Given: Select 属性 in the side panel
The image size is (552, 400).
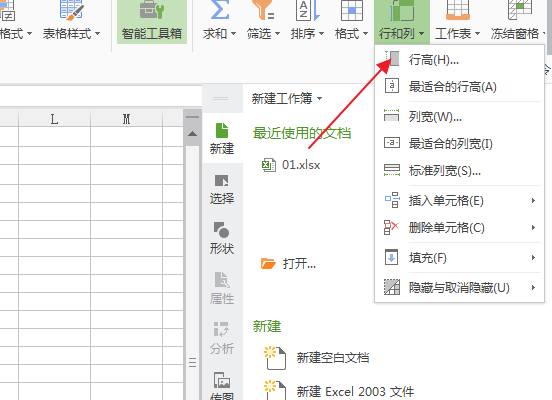Looking at the screenshot, I should click(222, 289).
